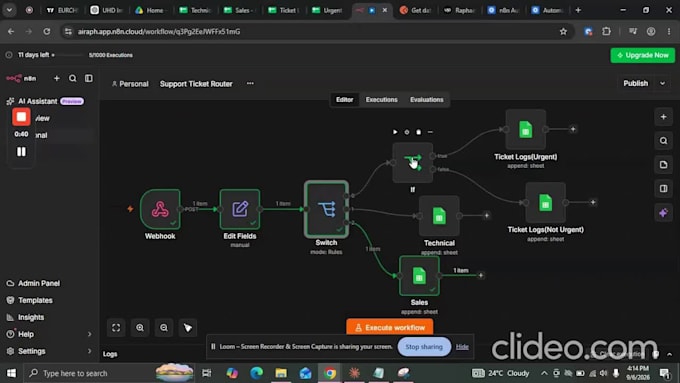This screenshot has width=680, height=383.
Task: Switch to the Editor tab
Action: point(345,100)
